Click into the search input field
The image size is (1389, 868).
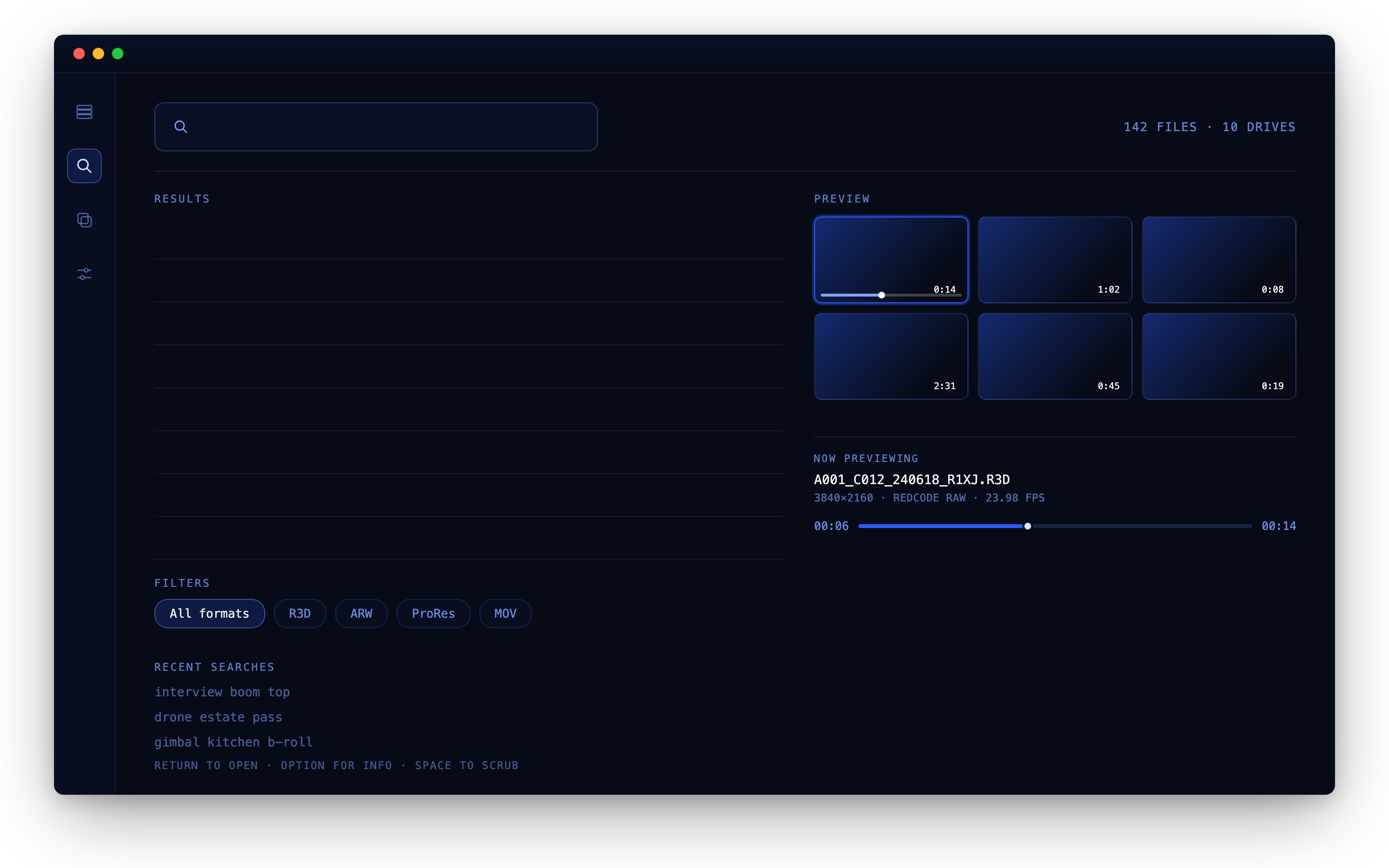coord(376,127)
